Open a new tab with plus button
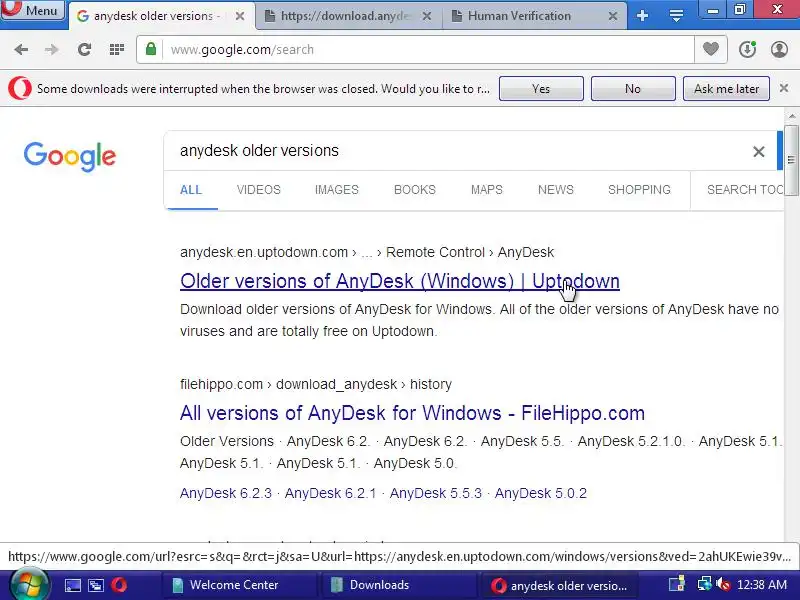Viewport: 800px width, 600px height. point(642,16)
